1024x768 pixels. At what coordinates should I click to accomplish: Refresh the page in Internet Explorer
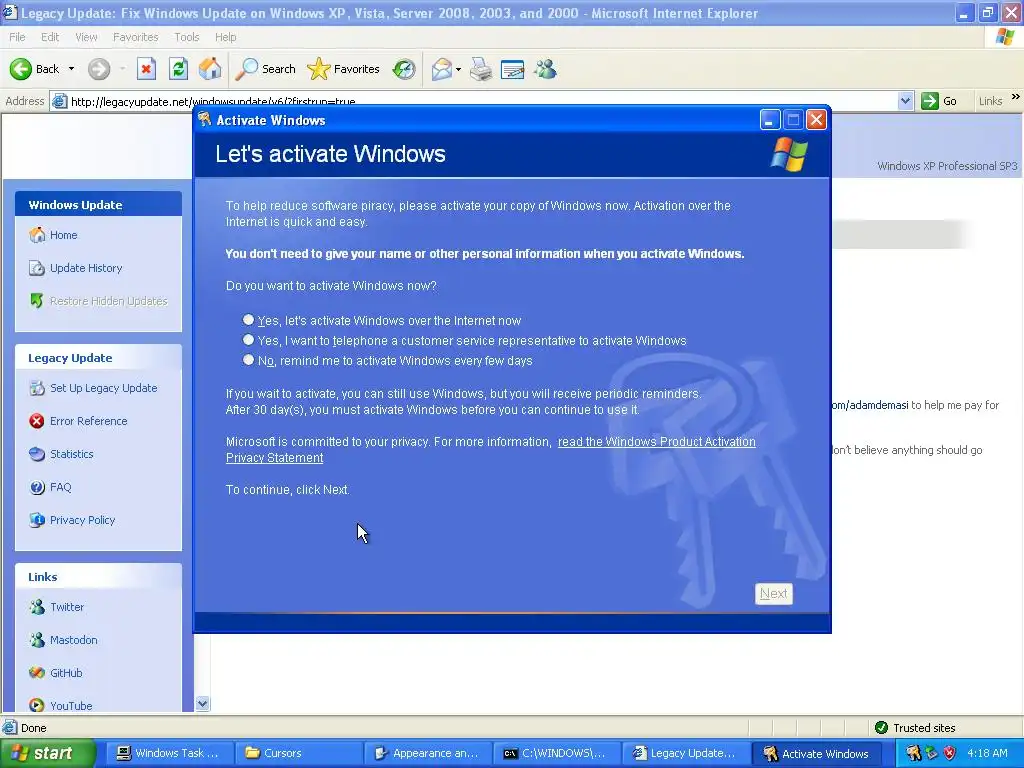tap(178, 69)
